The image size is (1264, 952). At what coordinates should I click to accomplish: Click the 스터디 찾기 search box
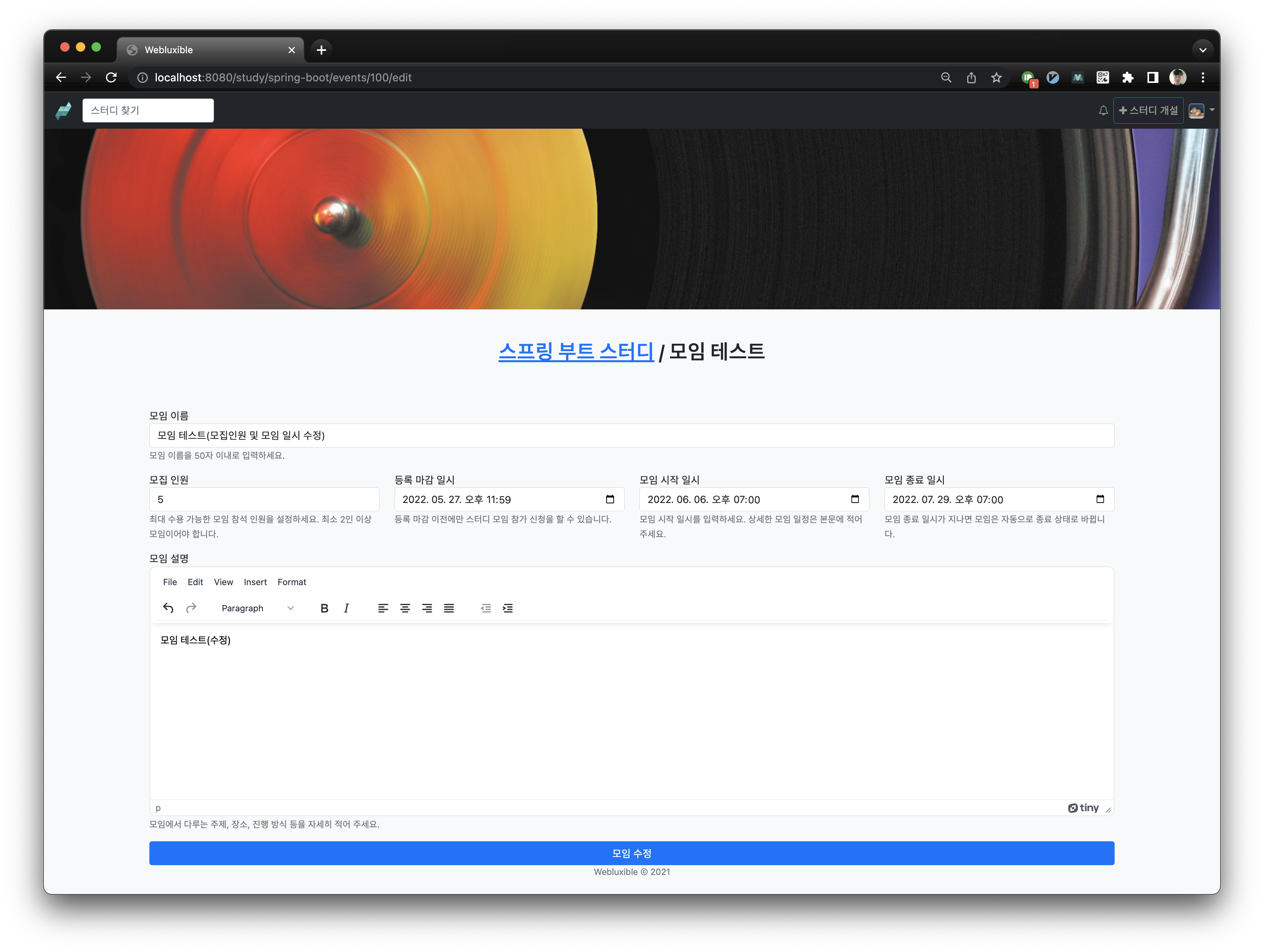(x=148, y=110)
